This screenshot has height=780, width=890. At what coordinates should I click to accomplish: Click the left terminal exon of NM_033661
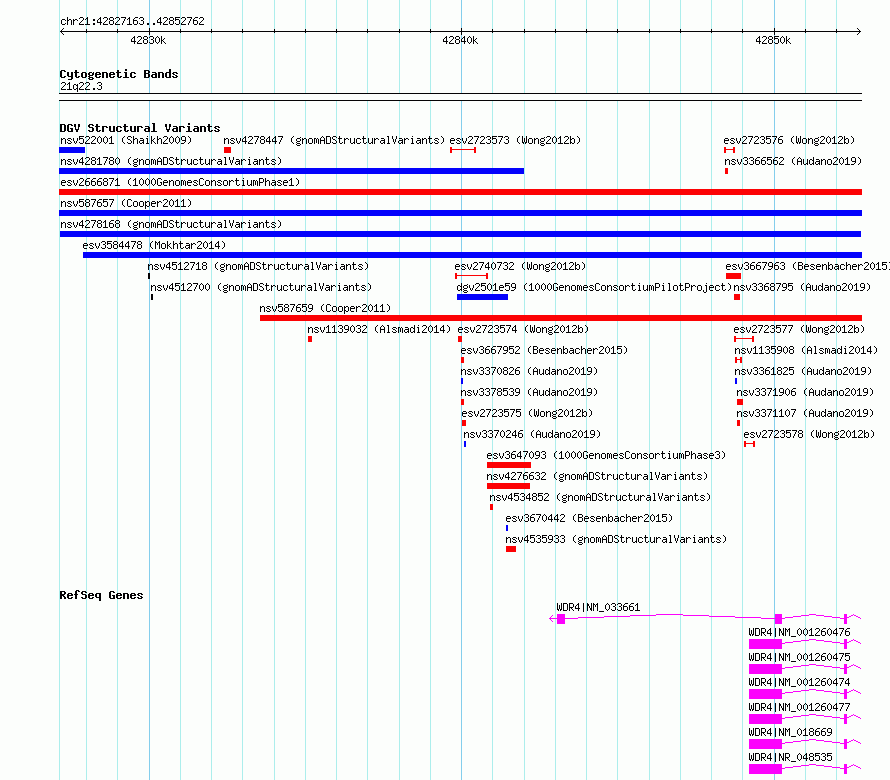pos(561,619)
